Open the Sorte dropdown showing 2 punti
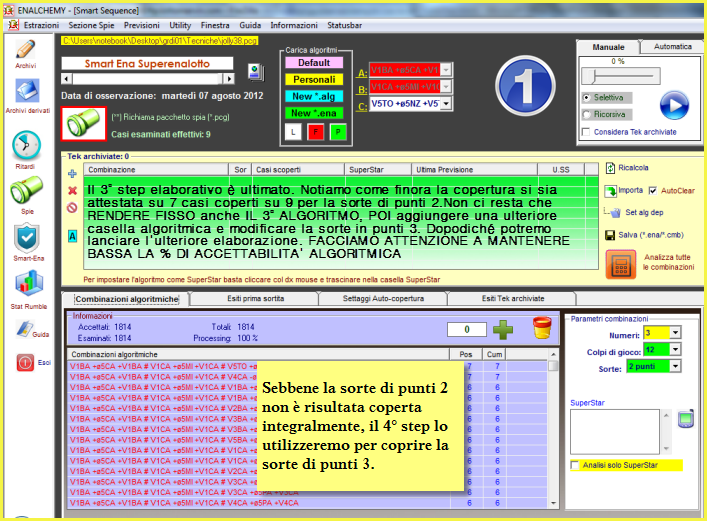Screen dimensions: 707x521 point(675,366)
